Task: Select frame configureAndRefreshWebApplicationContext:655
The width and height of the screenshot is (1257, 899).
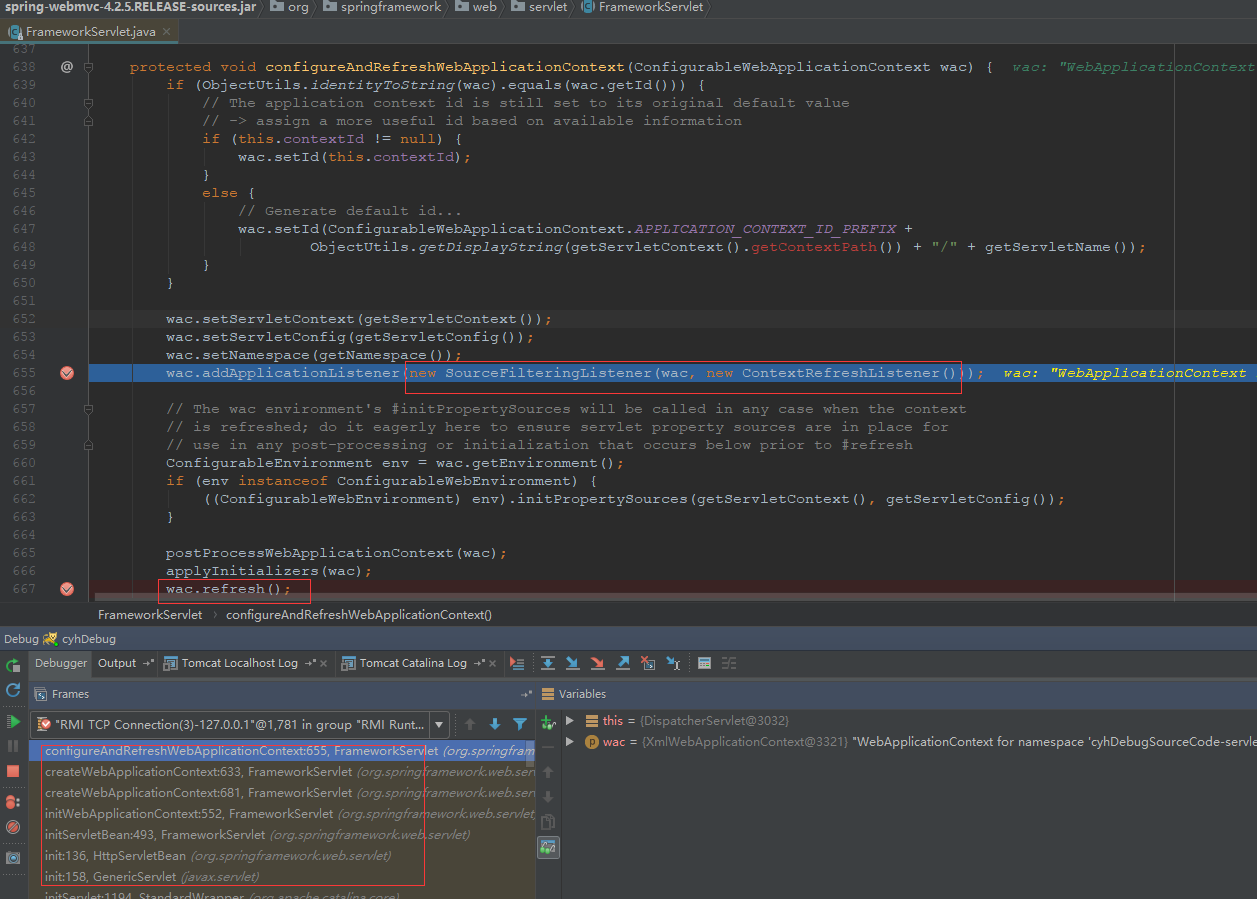Action: point(282,750)
